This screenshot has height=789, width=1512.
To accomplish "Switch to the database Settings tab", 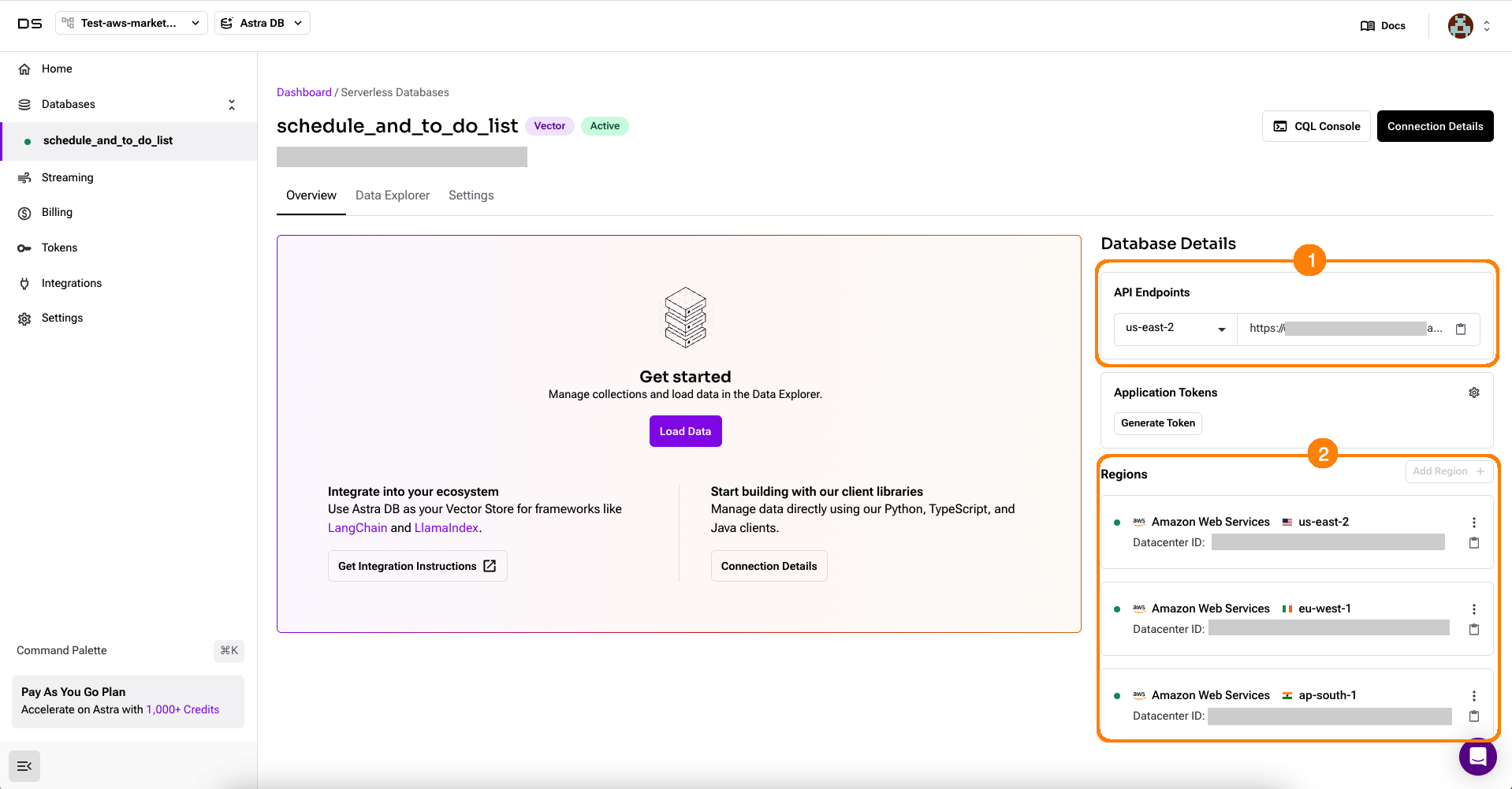I will click(471, 195).
